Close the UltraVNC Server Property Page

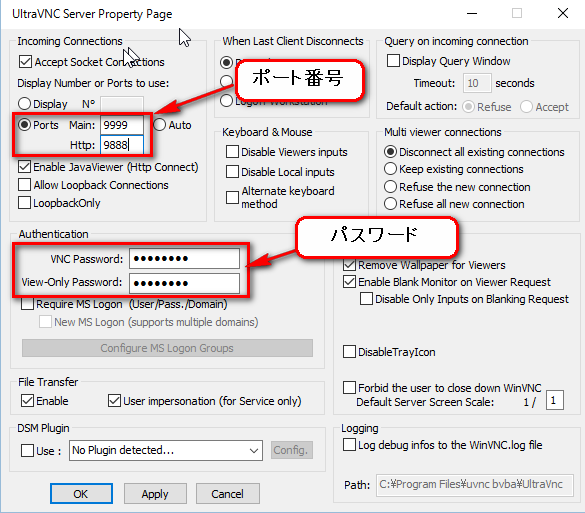pos(563,13)
